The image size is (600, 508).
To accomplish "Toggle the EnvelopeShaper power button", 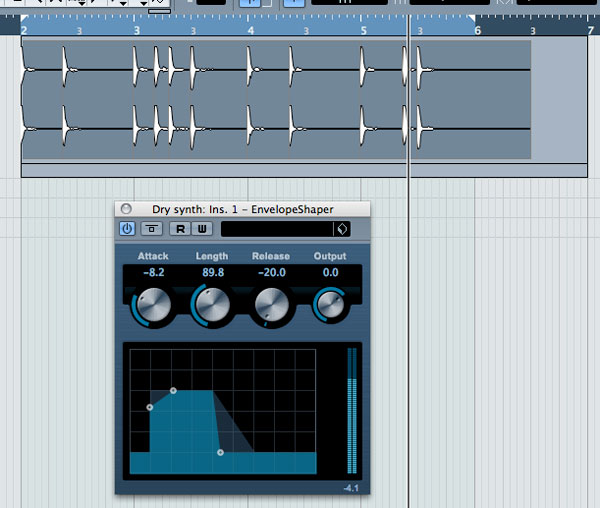I will pos(127,229).
